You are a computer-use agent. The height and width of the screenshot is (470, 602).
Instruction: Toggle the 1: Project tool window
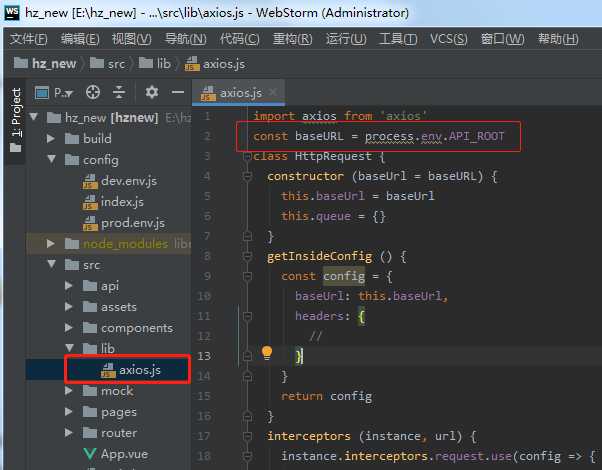(16, 119)
